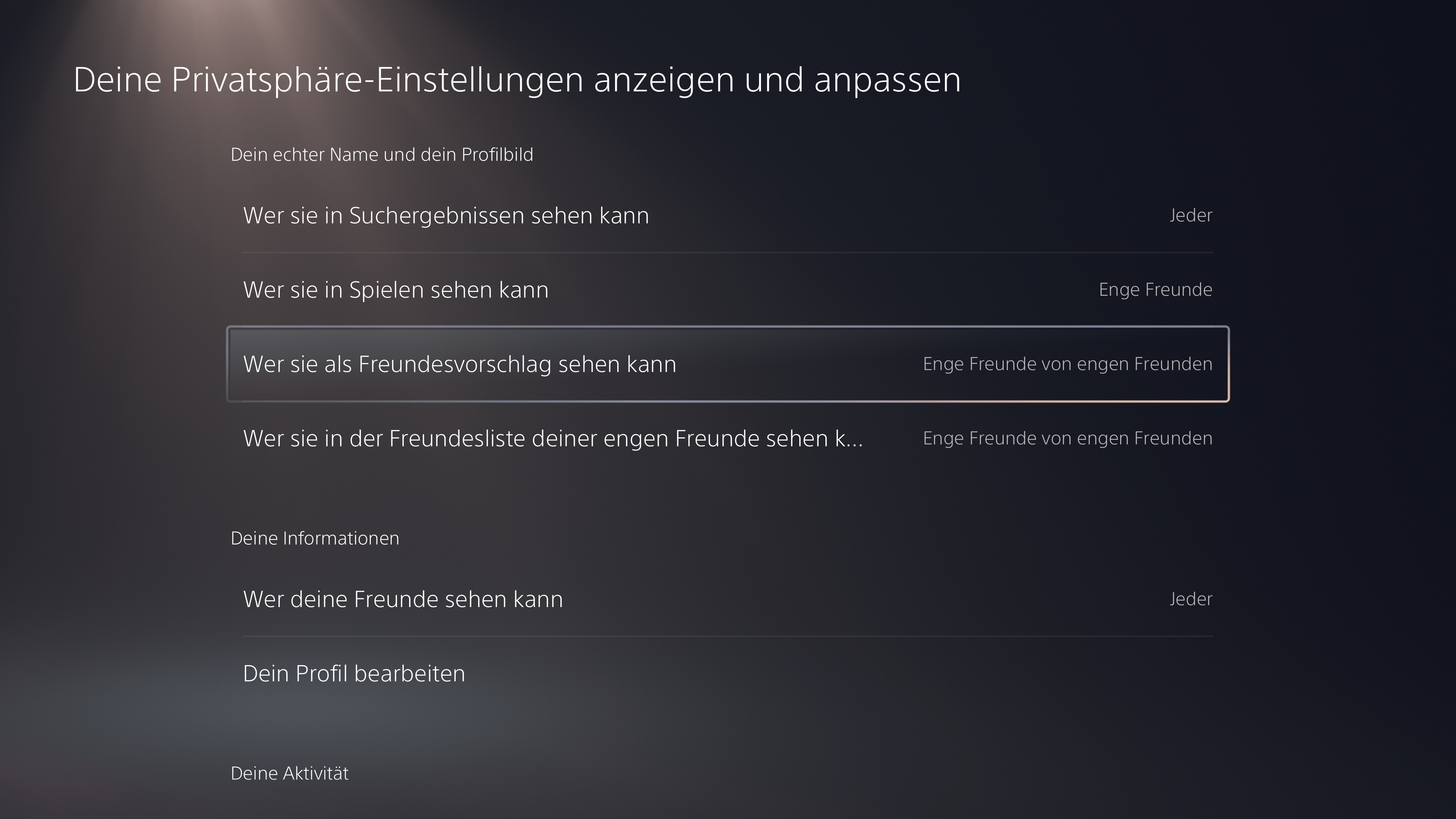Click Freundesvorschlag value 'Enge Freunde von engen Freunden'
The height and width of the screenshot is (819, 1456).
click(x=1068, y=364)
